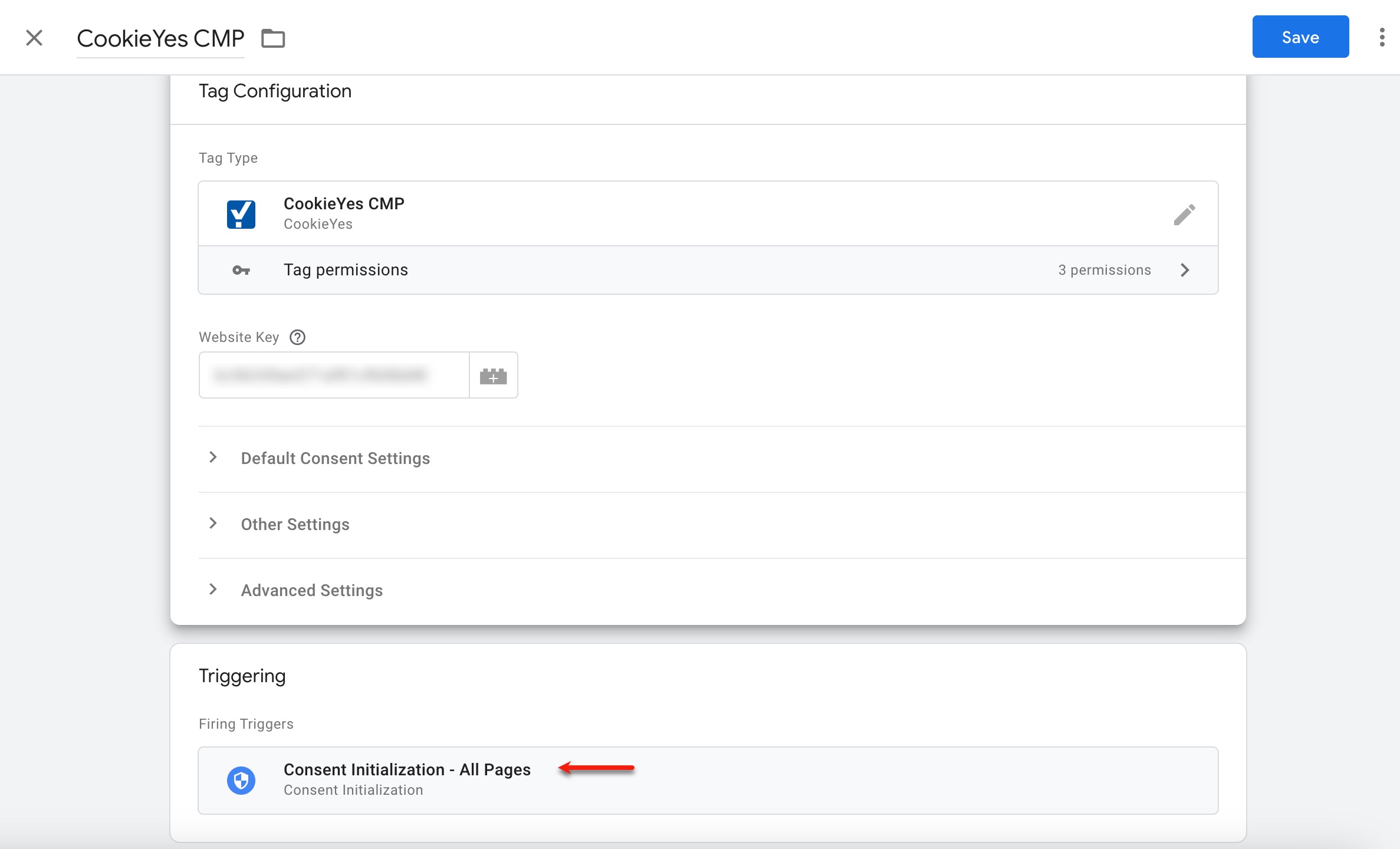Expand Advanced Settings chevron
1400x849 pixels.
click(213, 590)
